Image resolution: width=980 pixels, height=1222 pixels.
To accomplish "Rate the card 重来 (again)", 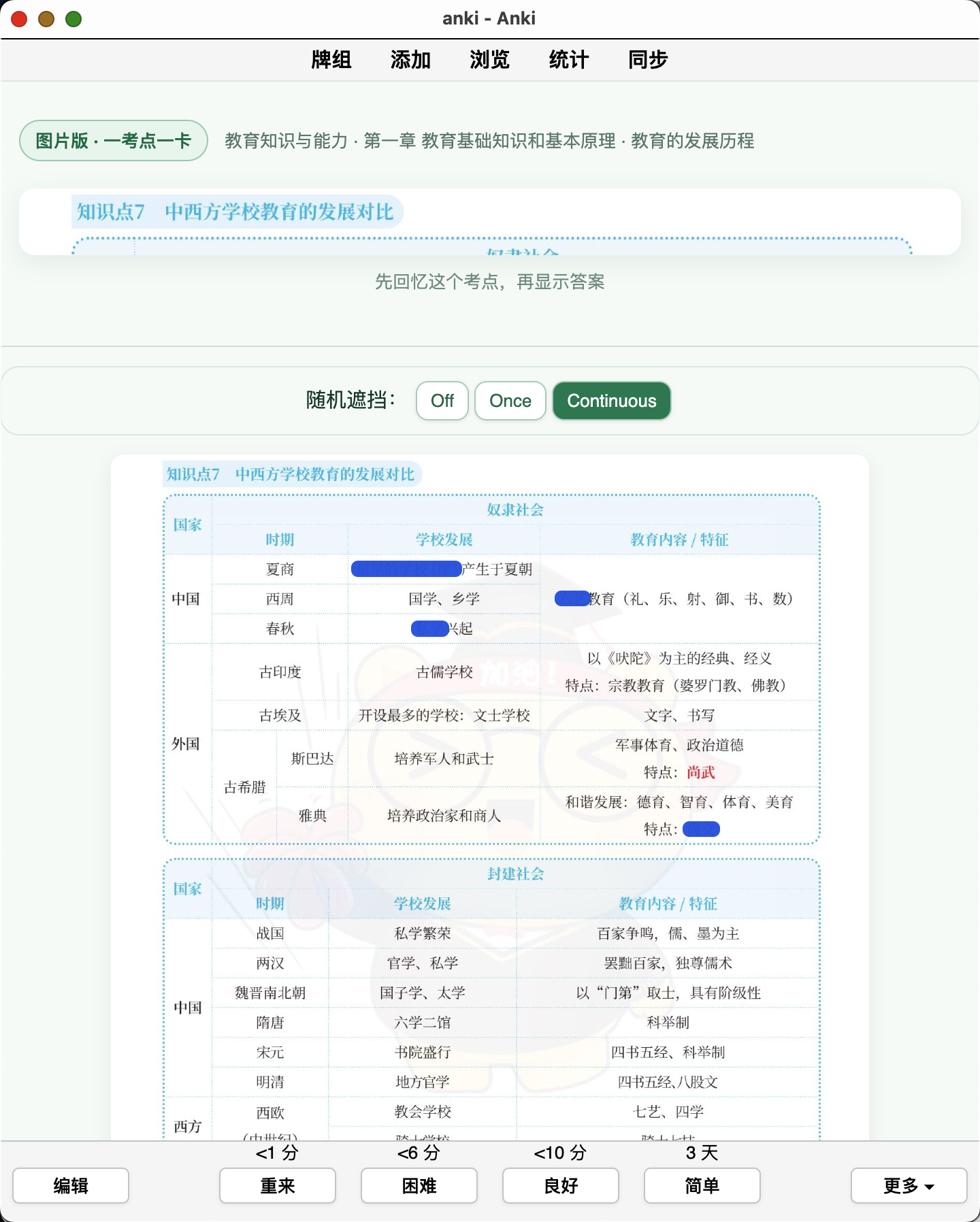I will coord(278,1186).
